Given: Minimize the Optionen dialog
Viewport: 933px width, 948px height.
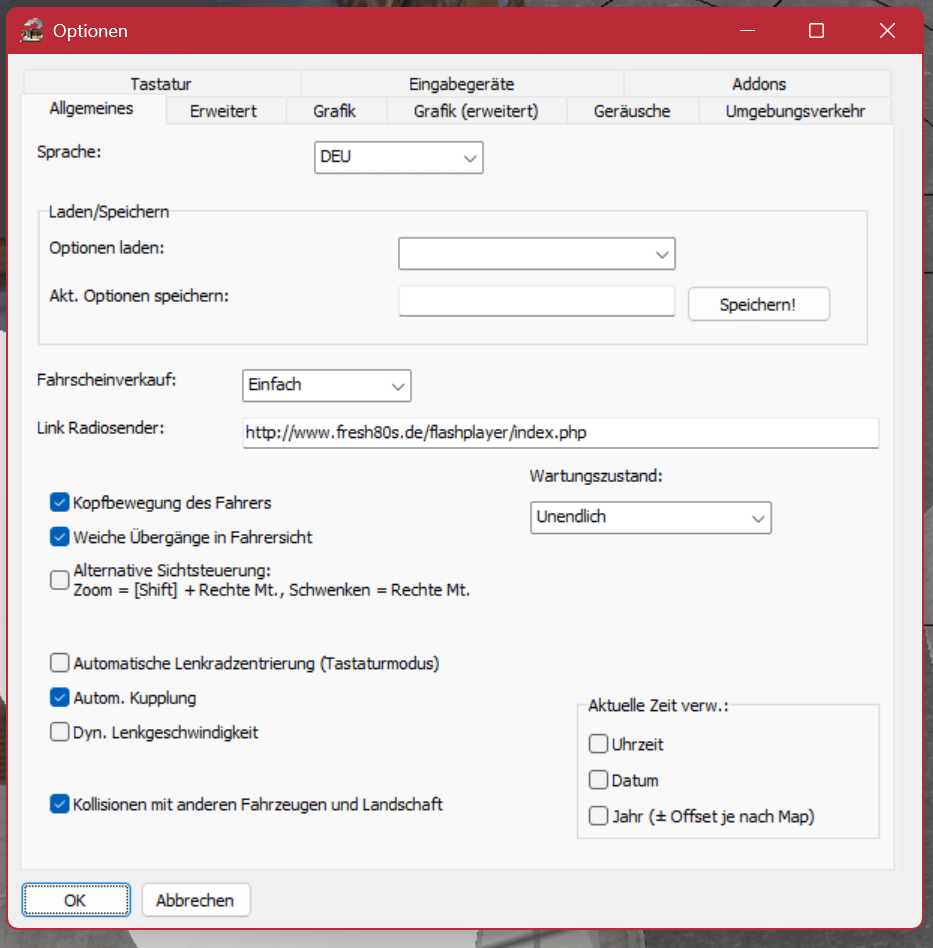Looking at the screenshot, I should pos(745,31).
